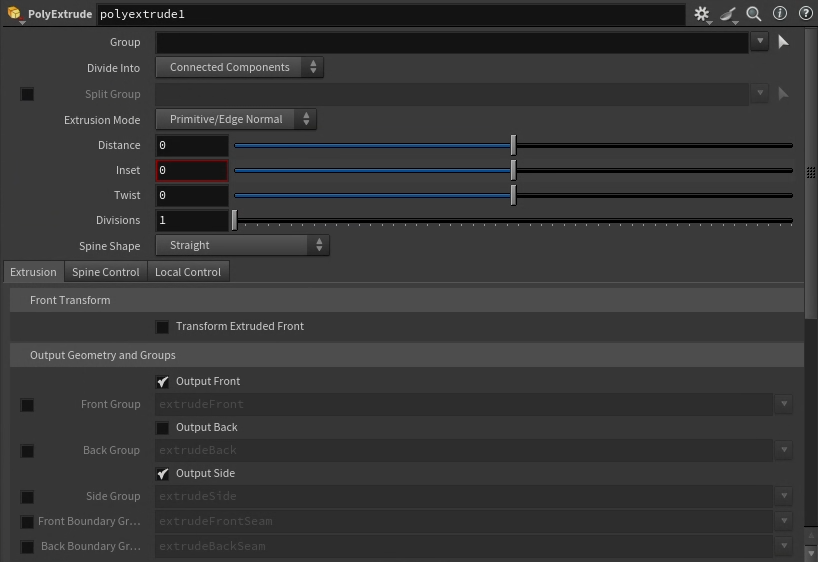Click the Group input field
818x562 pixels.
452,42
